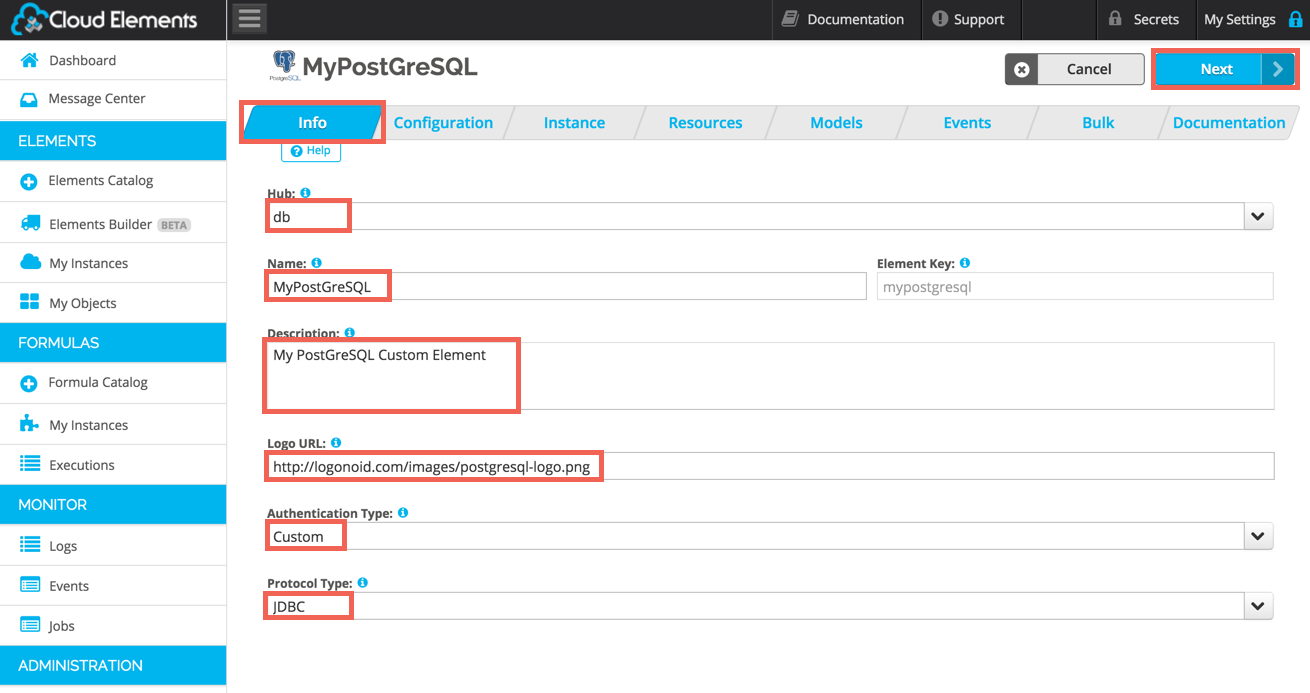
Task: Click the My Settings lock icon
Action: click(1296, 19)
